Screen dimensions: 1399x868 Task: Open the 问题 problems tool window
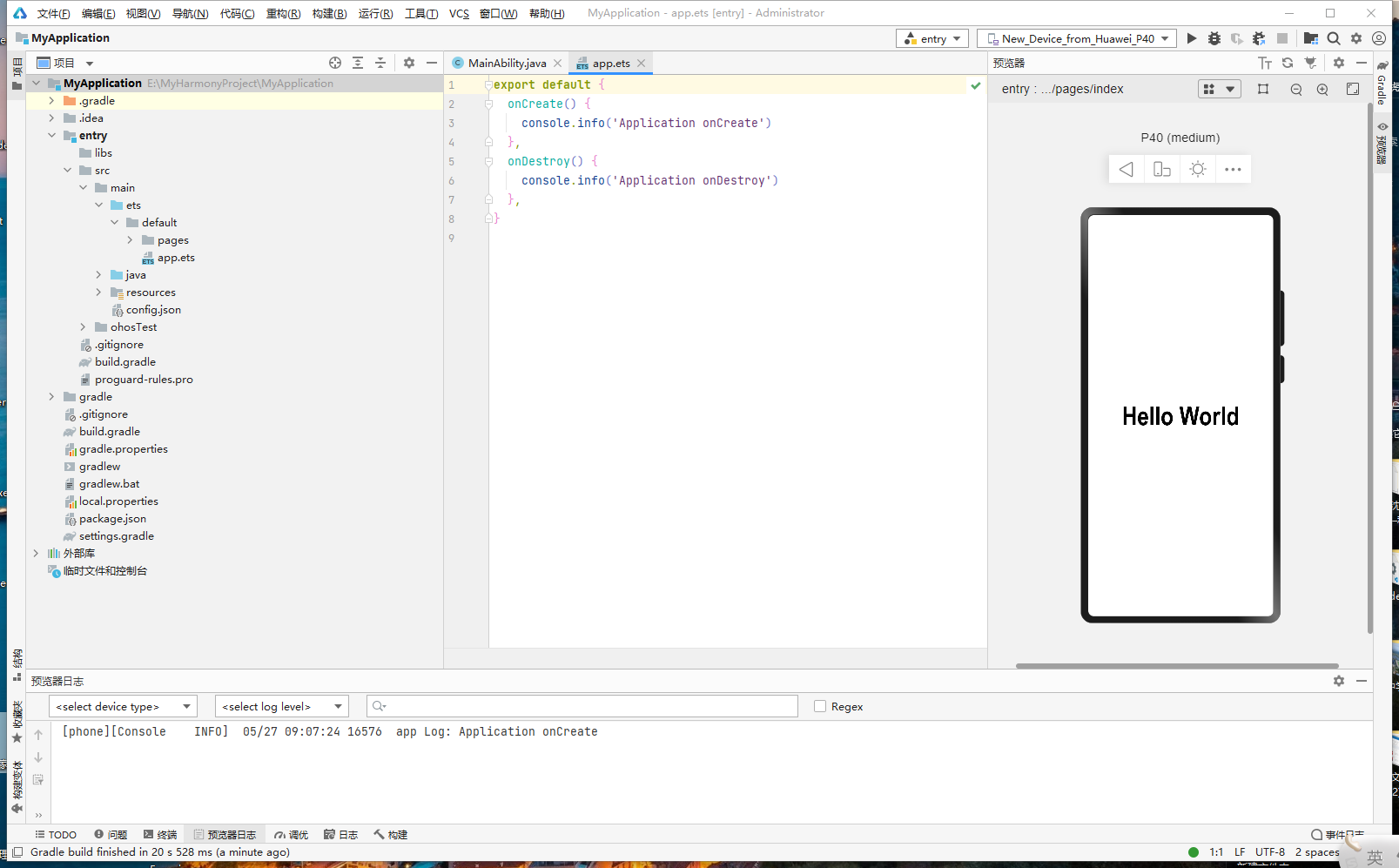click(x=111, y=834)
